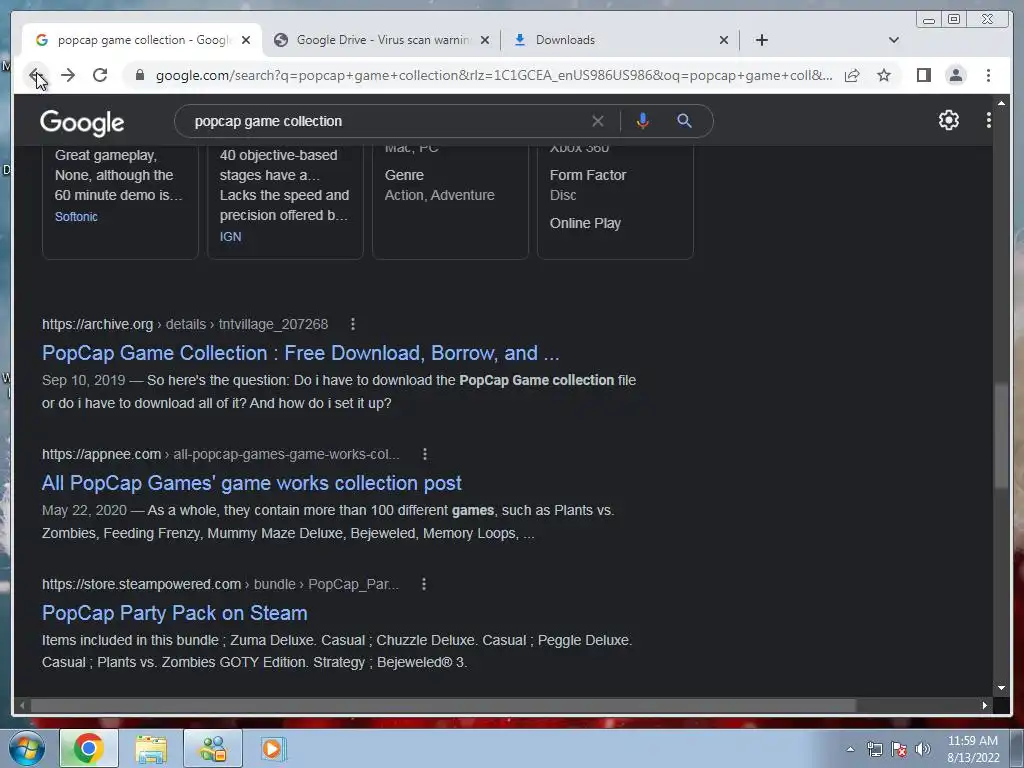Open Windows Explorer from the taskbar
The image size is (1024, 768).
[151, 748]
